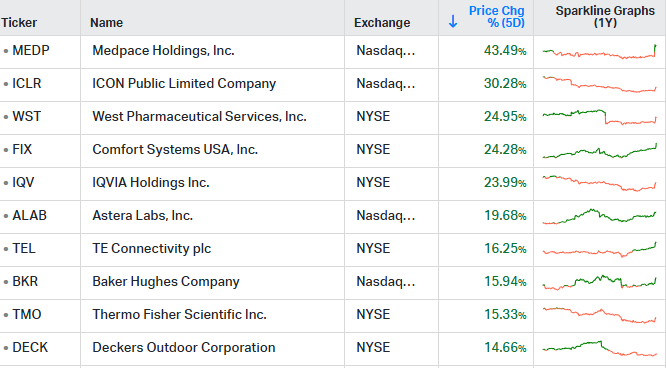The width and height of the screenshot is (666, 368).
Task: Open Comfort Systems USA sparkline graph
Action: [x=600, y=151]
